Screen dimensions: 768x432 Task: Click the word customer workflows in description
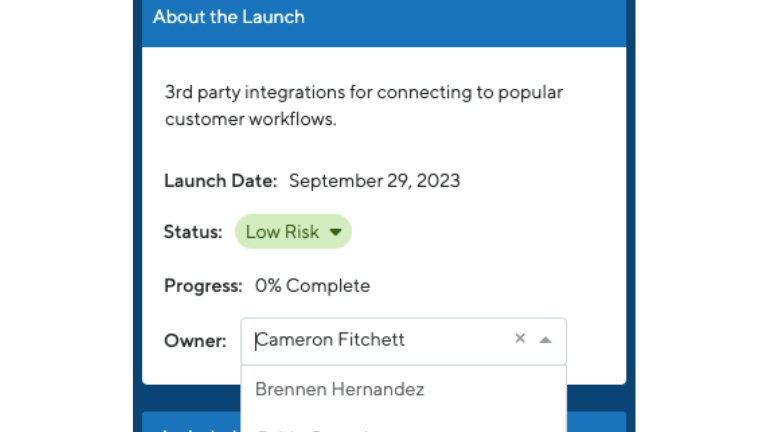[250, 119]
